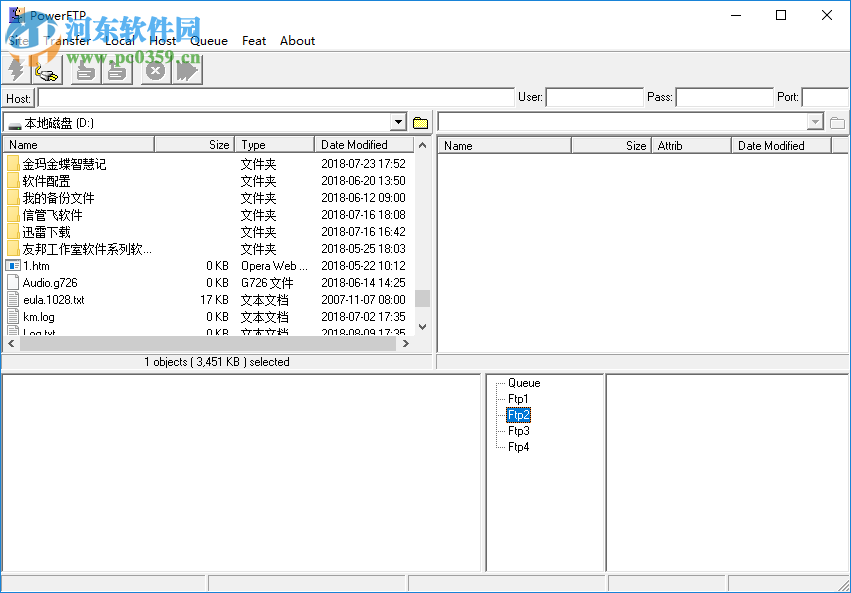Select the km.log file entry
The image size is (851, 593).
pos(40,316)
